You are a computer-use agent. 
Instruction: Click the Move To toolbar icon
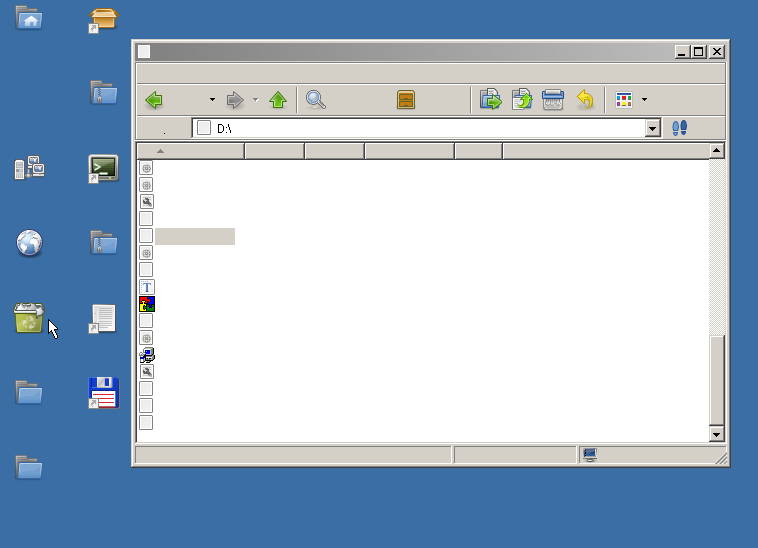click(490, 100)
